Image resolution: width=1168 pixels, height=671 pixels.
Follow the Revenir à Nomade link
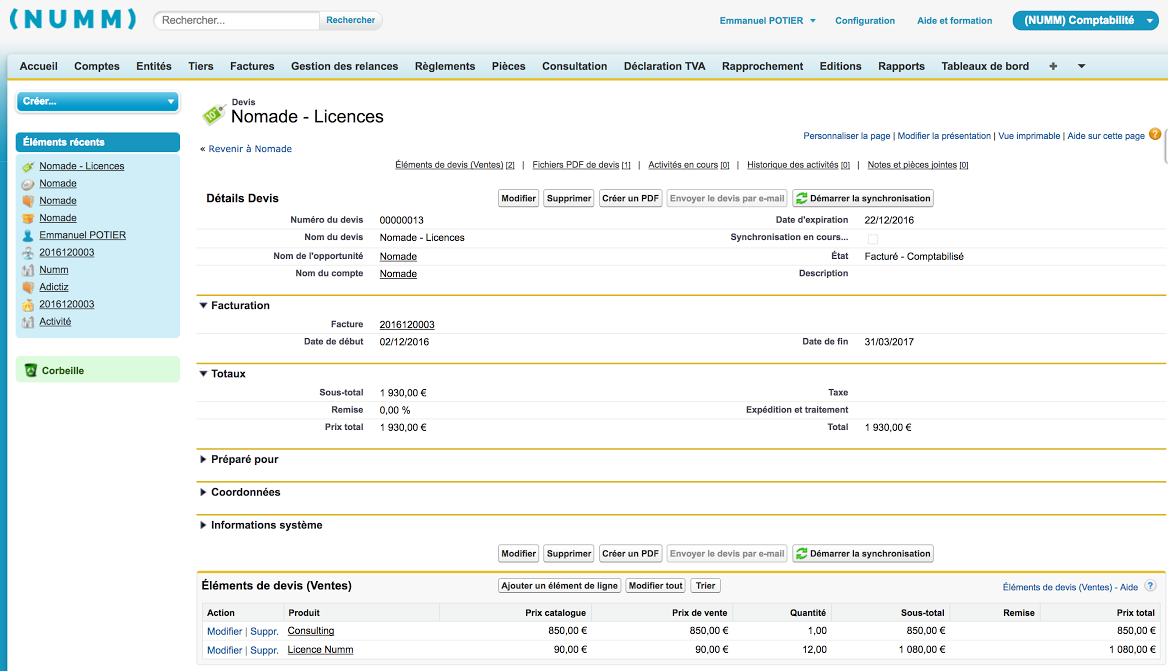pos(249,149)
